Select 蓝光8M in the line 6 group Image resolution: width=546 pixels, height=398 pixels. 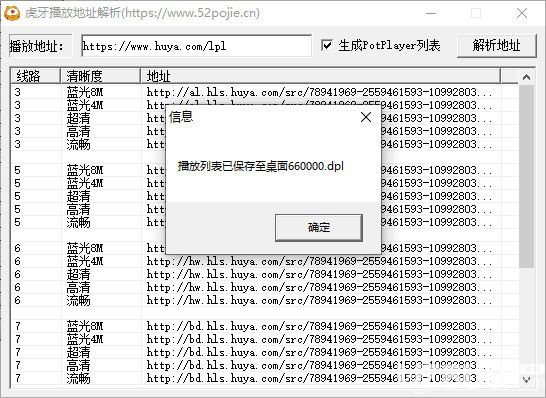(x=85, y=249)
